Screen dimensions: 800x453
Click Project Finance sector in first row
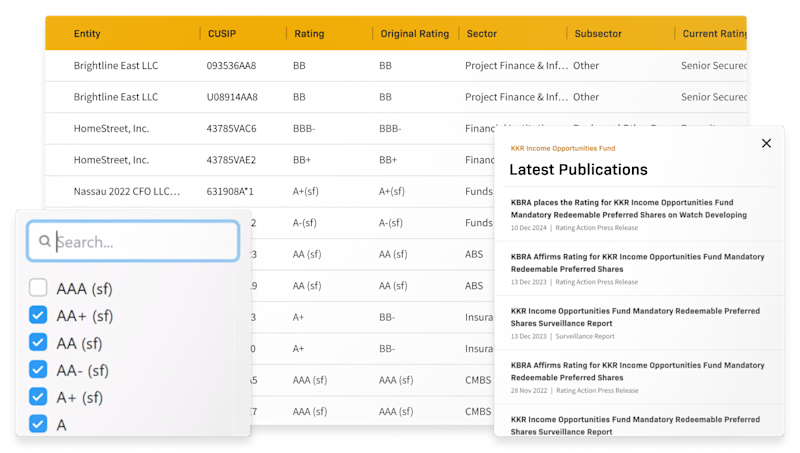pos(516,65)
